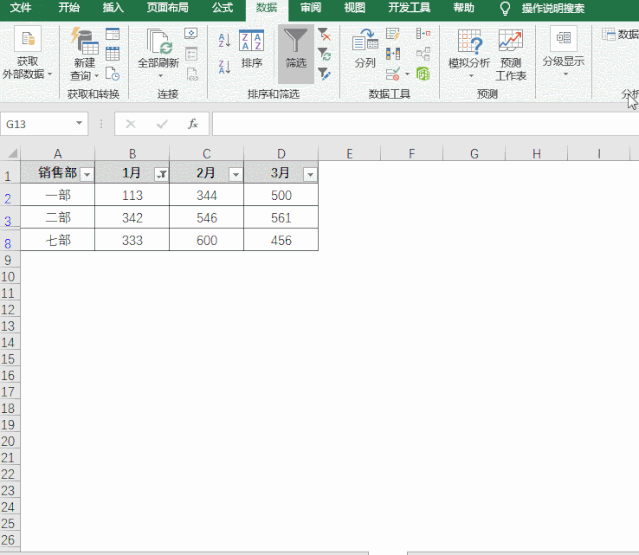Switch to the 开发工具 tab
Screen dimensions: 639x555
point(409,8)
